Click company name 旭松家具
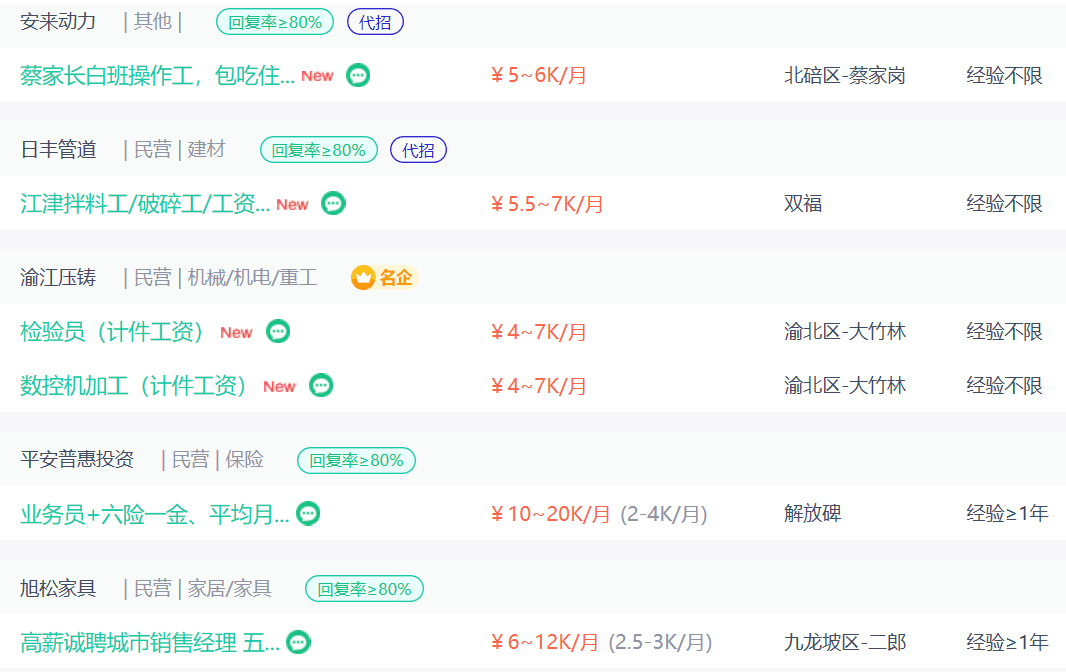This screenshot has height=672, width=1066. coord(58,589)
